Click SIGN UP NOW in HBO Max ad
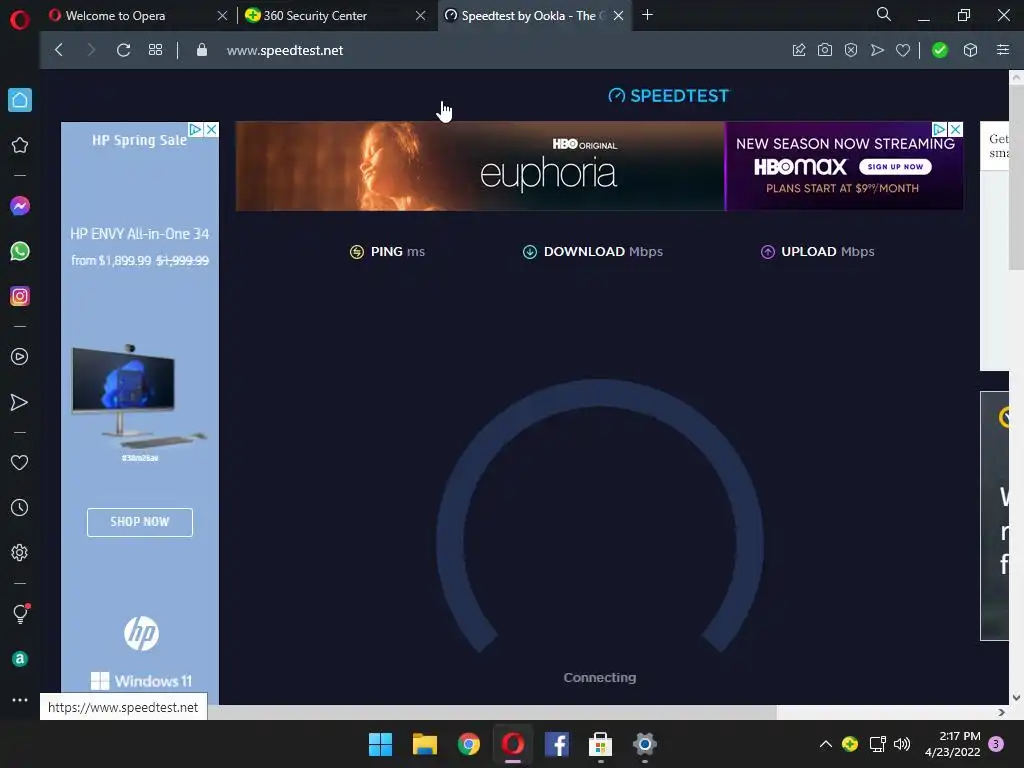Viewport: 1024px width, 768px height. tap(895, 167)
